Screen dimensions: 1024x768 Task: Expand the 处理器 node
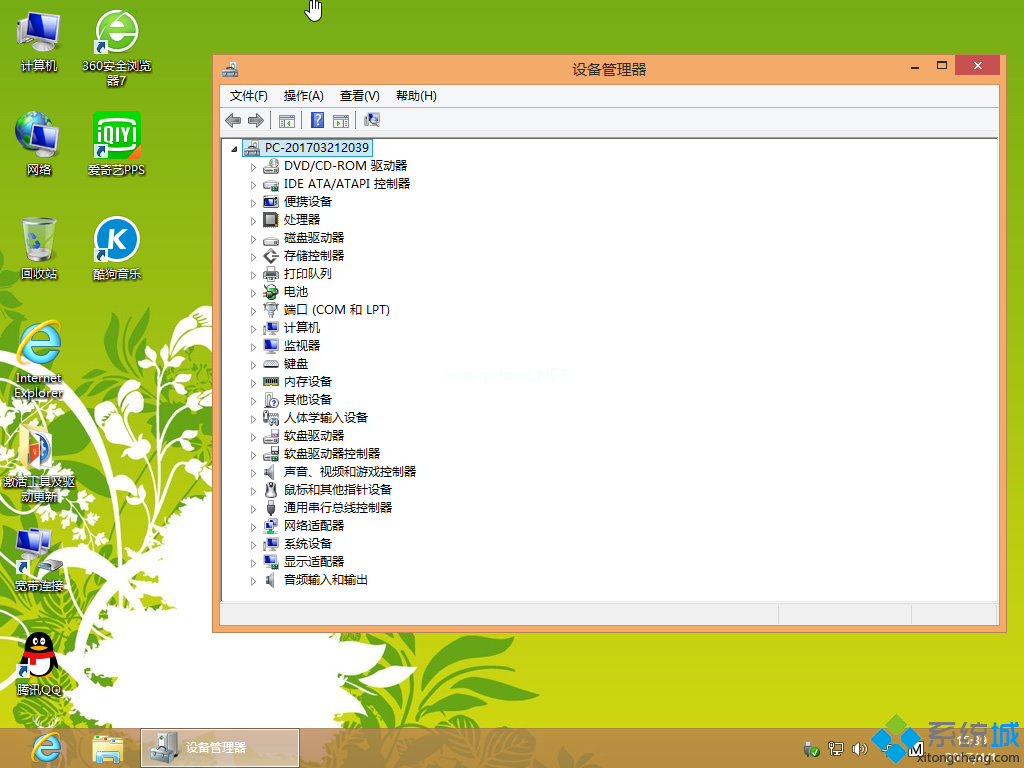253,220
